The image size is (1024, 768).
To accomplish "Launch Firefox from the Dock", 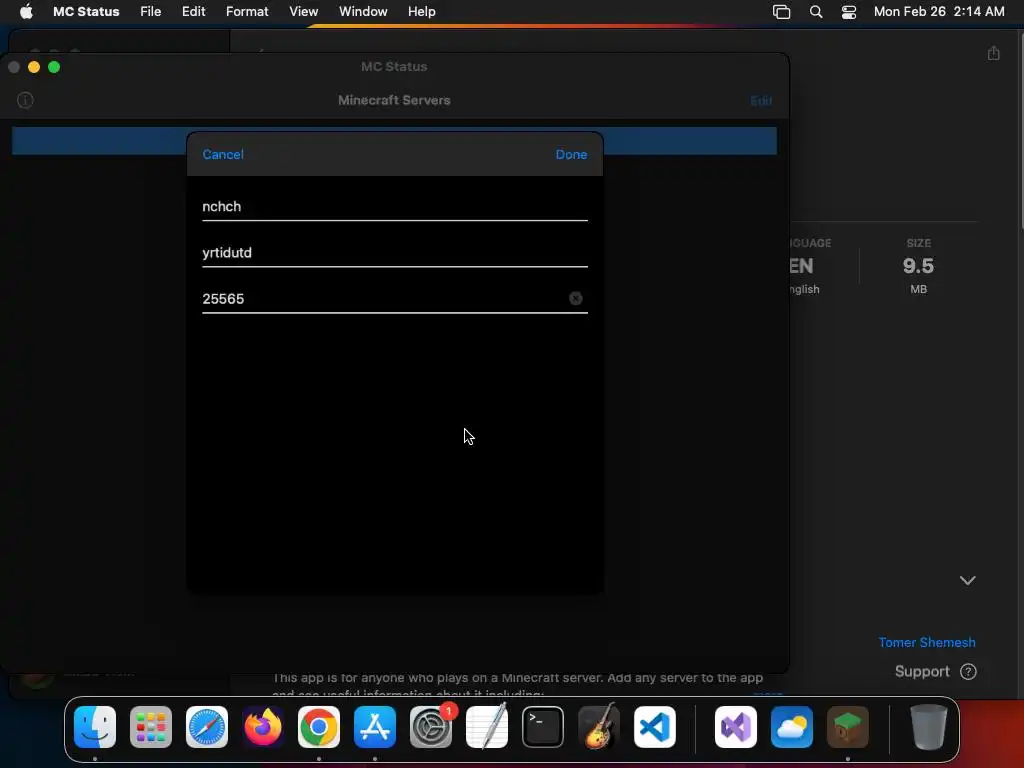I will [263, 727].
